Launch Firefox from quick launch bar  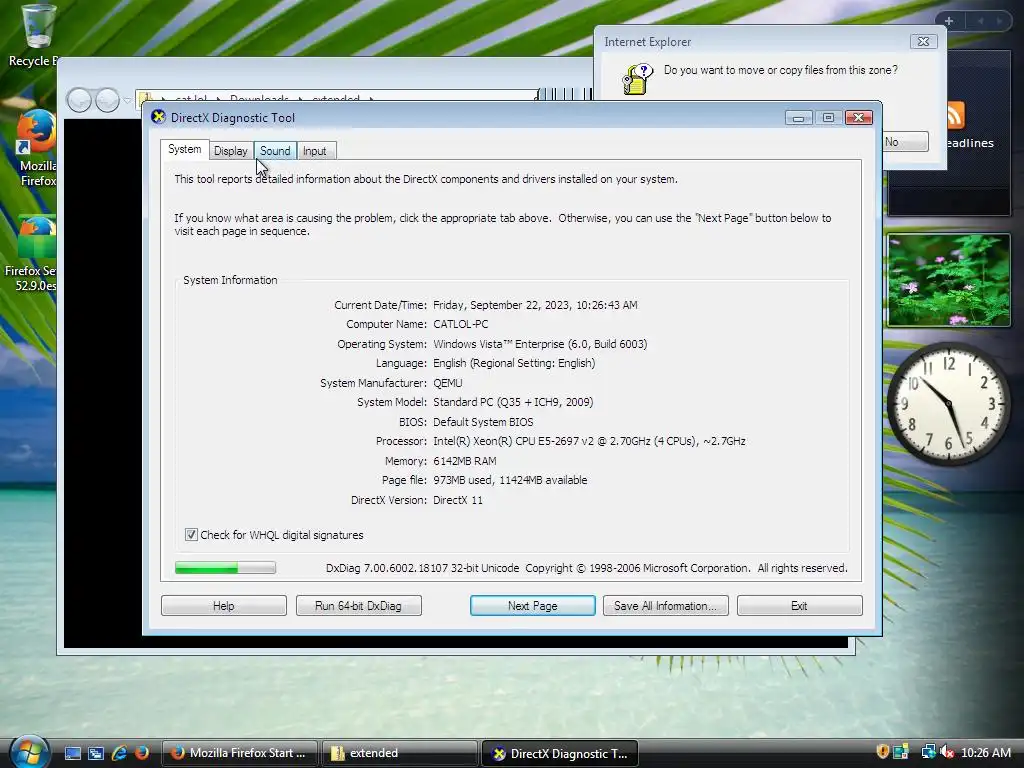pos(142,753)
